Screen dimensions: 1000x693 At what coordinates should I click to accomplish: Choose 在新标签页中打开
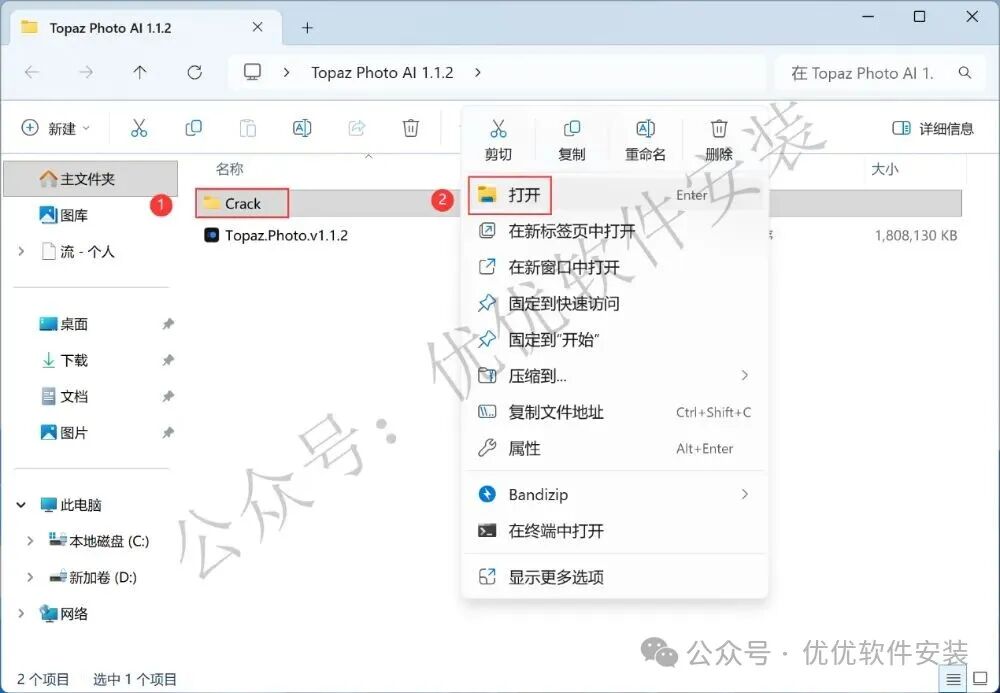coord(614,231)
